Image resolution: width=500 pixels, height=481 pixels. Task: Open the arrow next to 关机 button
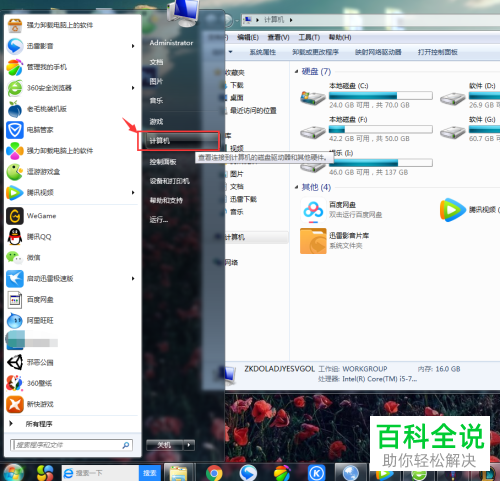pos(189,445)
